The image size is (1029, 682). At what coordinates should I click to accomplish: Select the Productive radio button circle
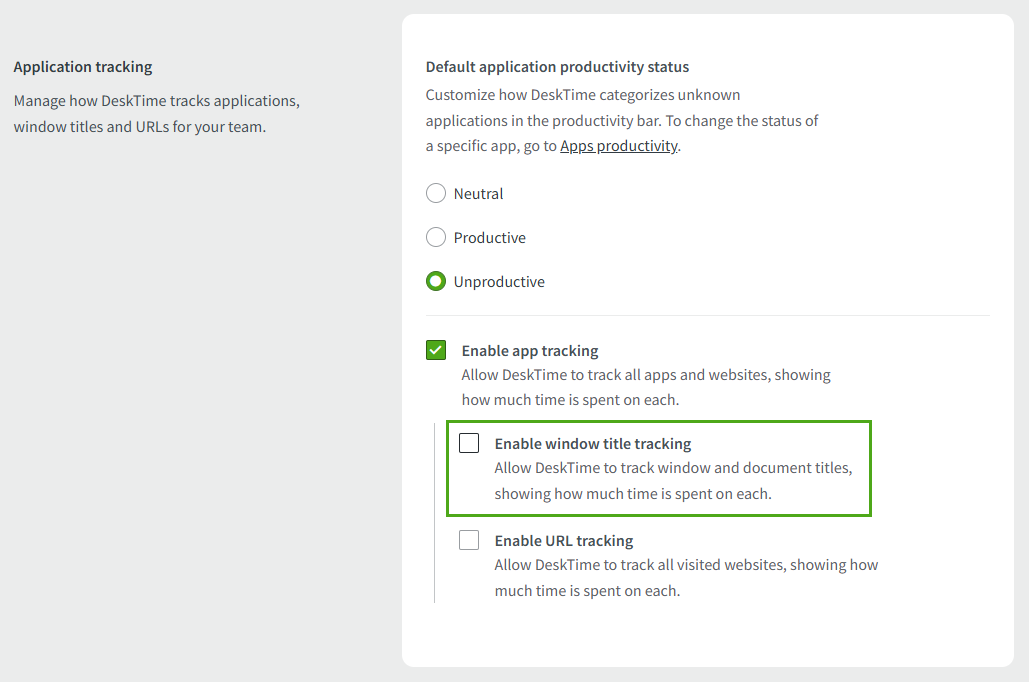coord(436,238)
